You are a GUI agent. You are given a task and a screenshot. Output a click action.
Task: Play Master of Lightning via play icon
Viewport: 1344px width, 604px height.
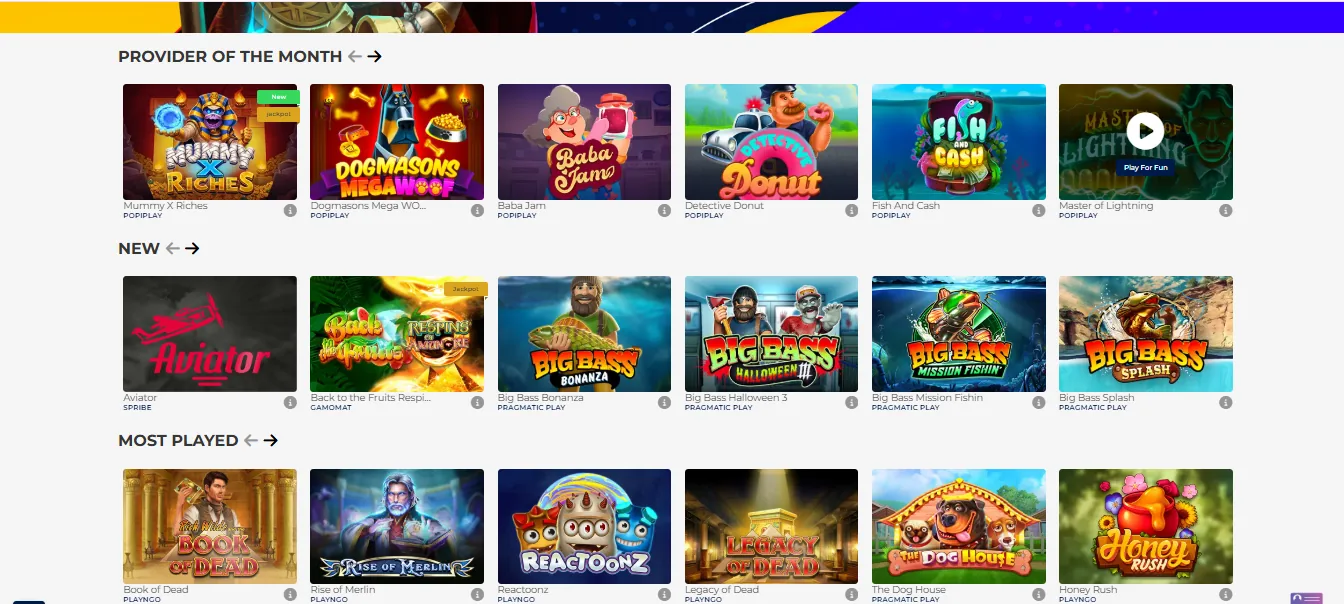pos(1145,130)
